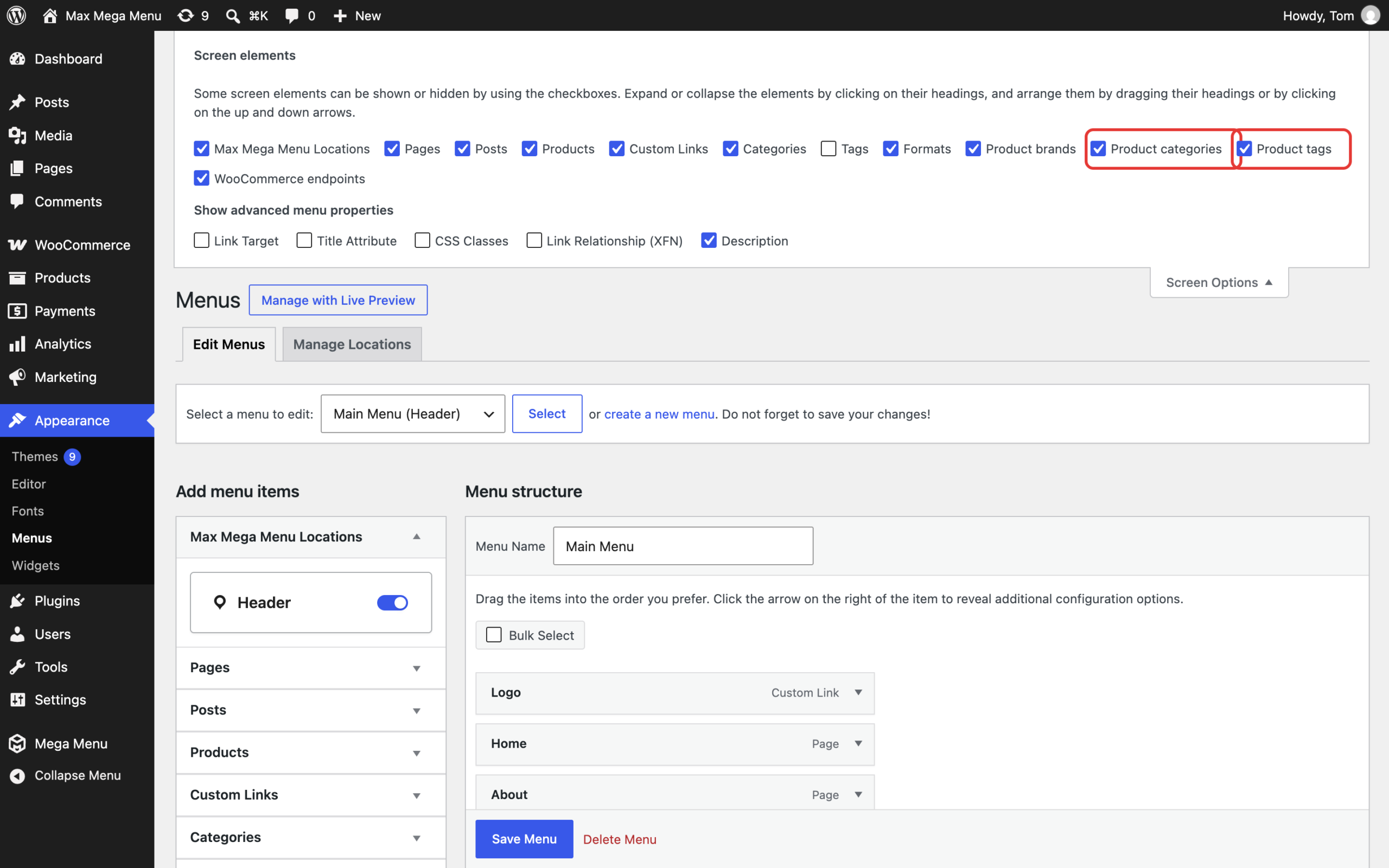Open the Main Menu (Header) dropdown
The height and width of the screenshot is (868, 1389).
[413, 414]
